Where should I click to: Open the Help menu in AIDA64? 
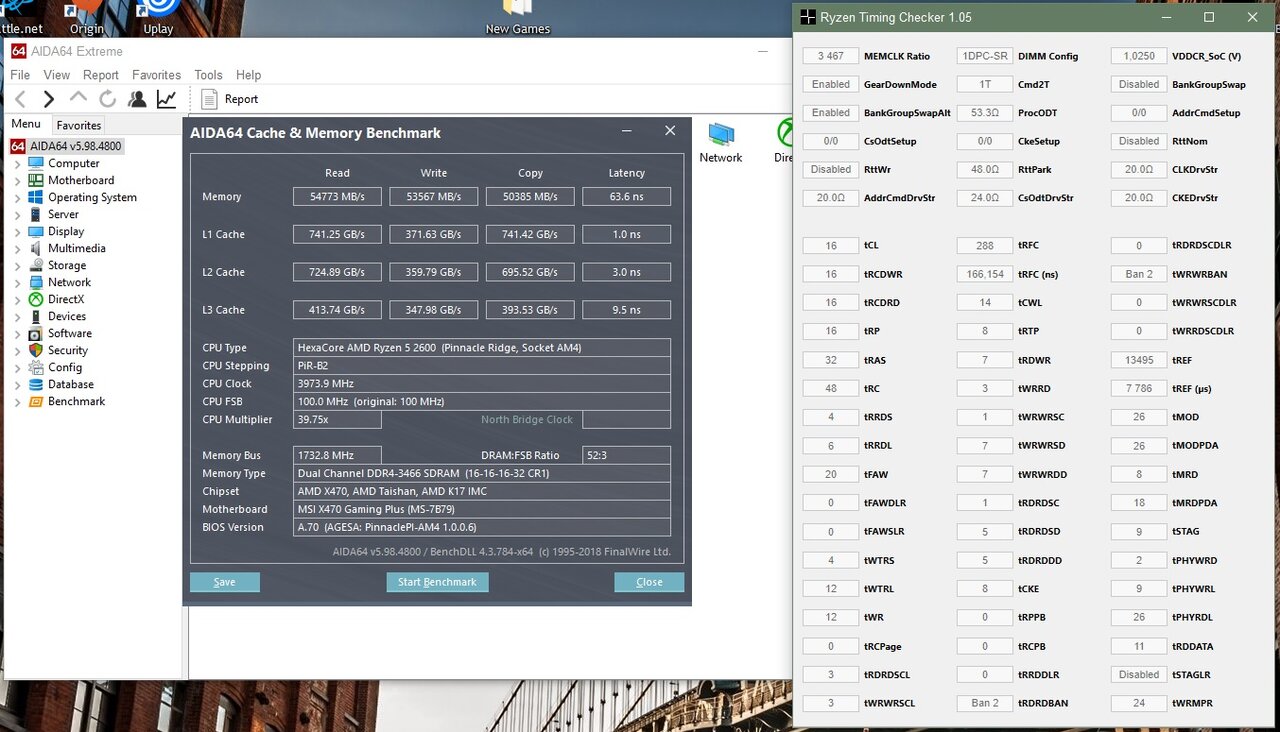pos(248,75)
